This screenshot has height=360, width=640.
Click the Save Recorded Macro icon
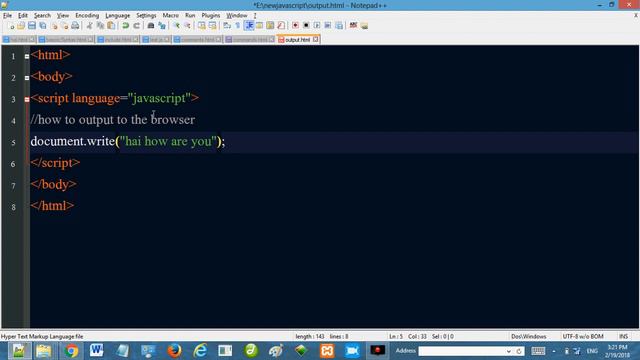[x=339, y=26]
